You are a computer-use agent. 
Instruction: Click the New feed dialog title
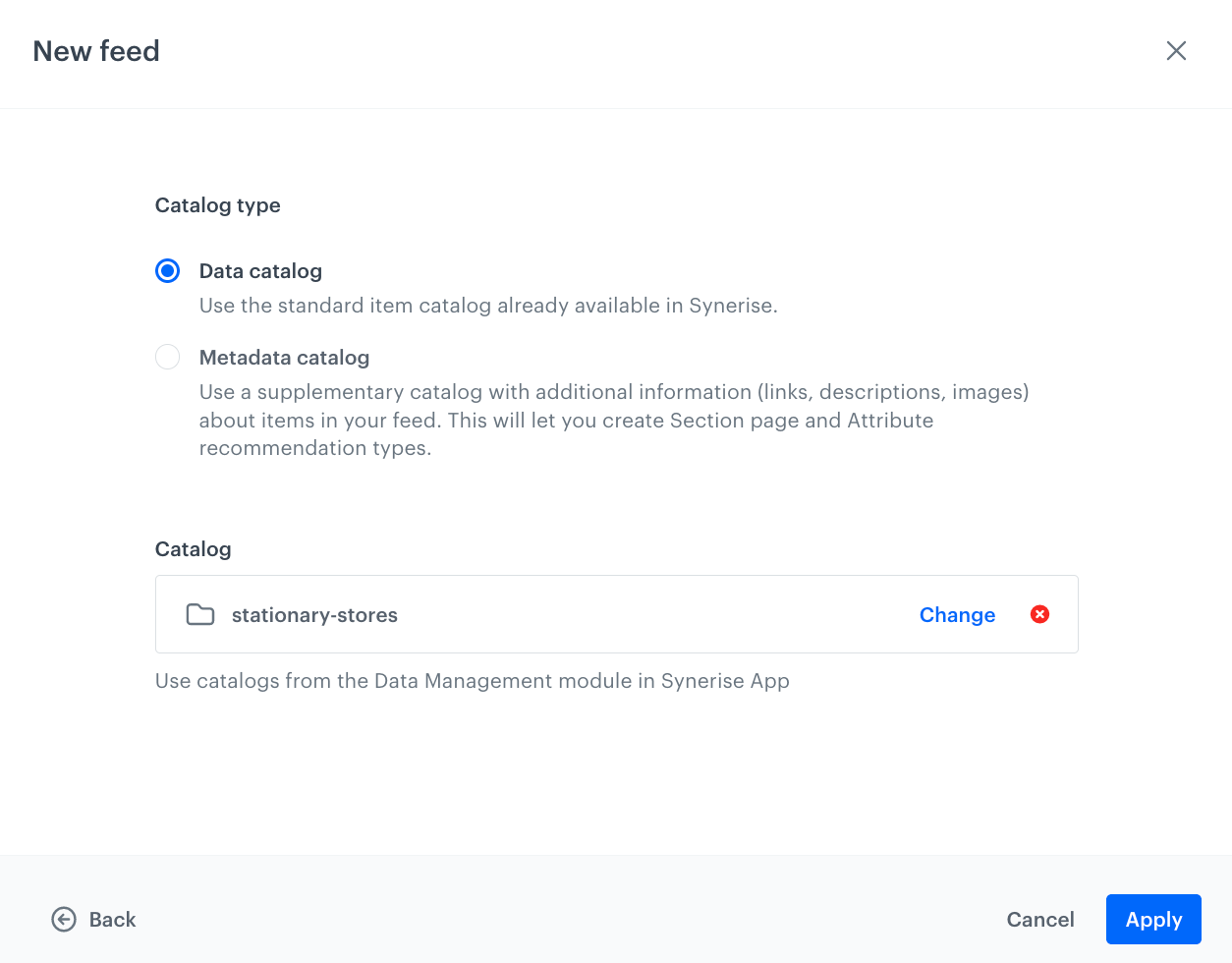96,51
